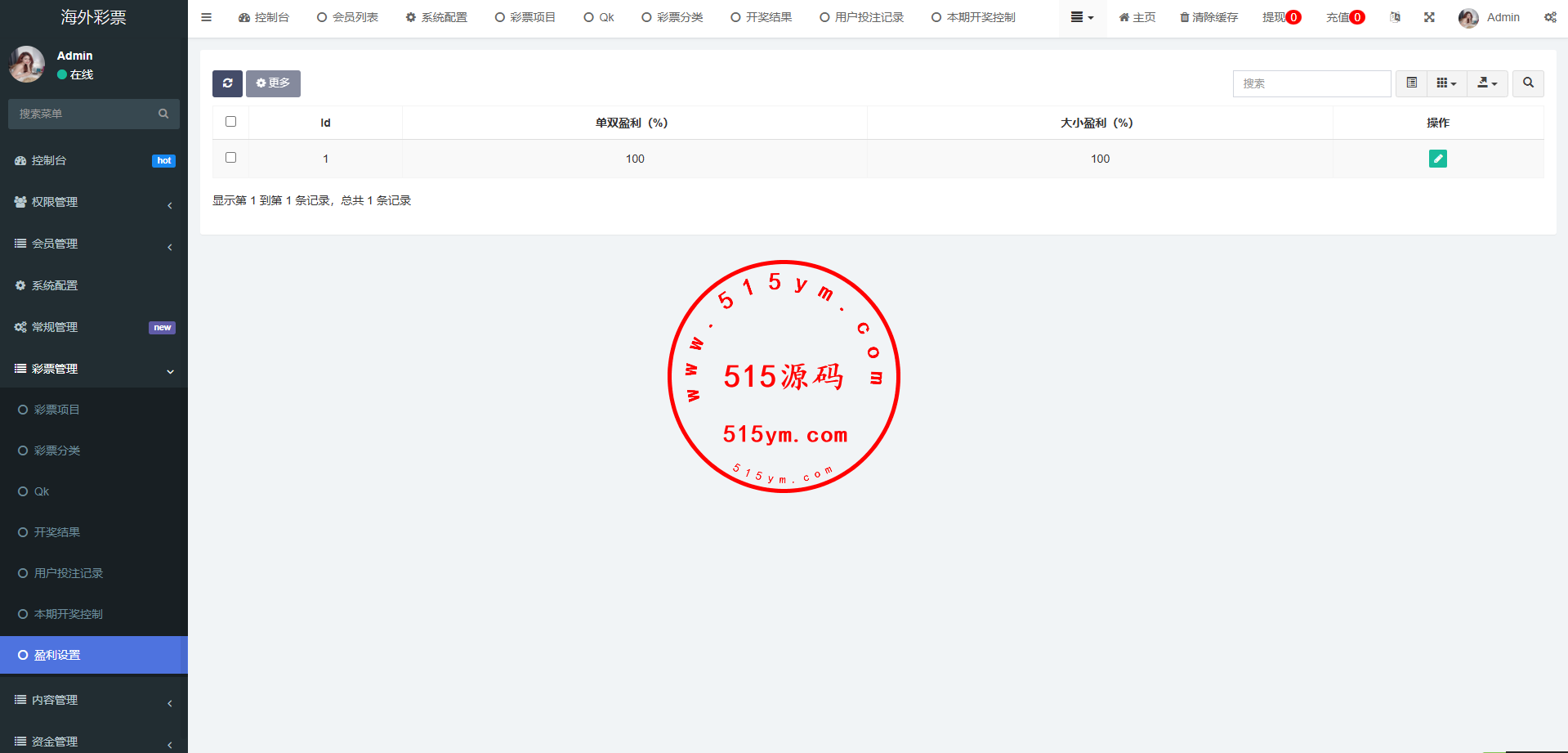The image size is (1568, 753).
Task: Open the settings gears icon at top right
Action: (1550, 17)
